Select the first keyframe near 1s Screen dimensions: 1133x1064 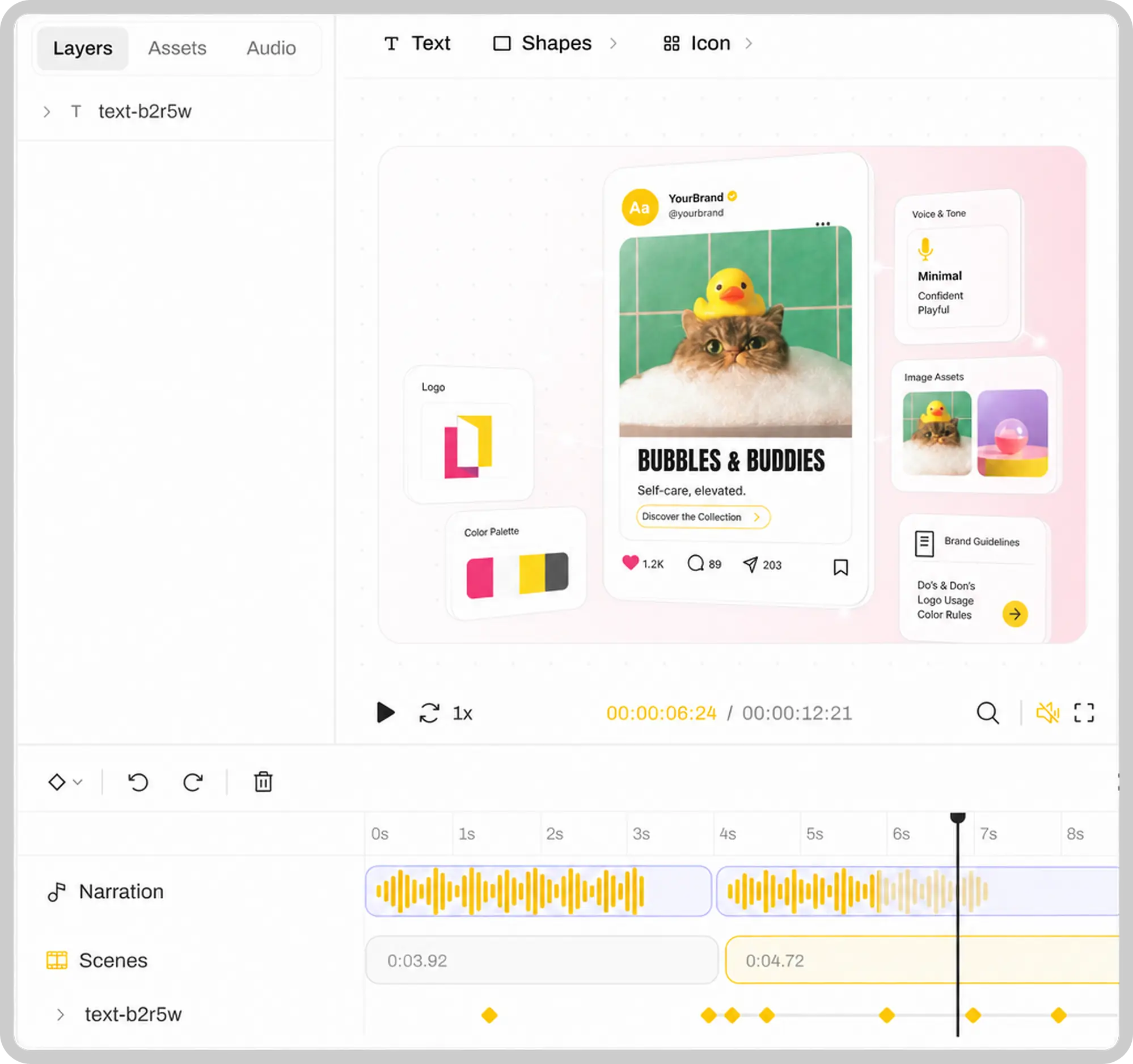click(x=489, y=1015)
